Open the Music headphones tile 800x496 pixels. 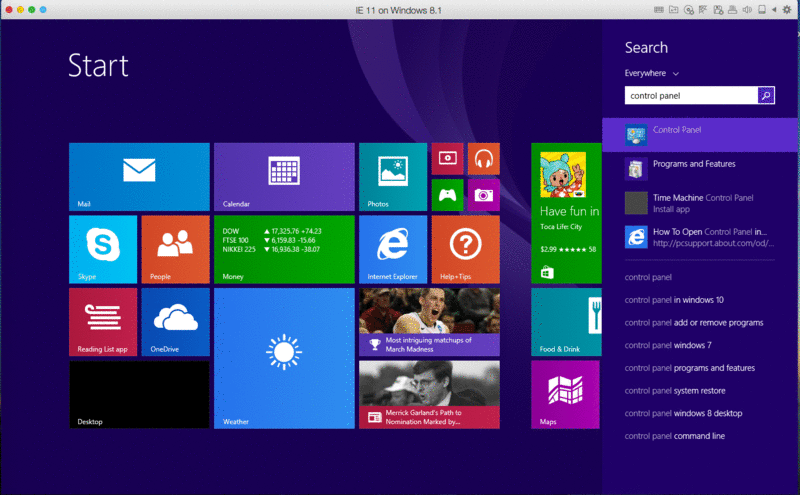483,158
